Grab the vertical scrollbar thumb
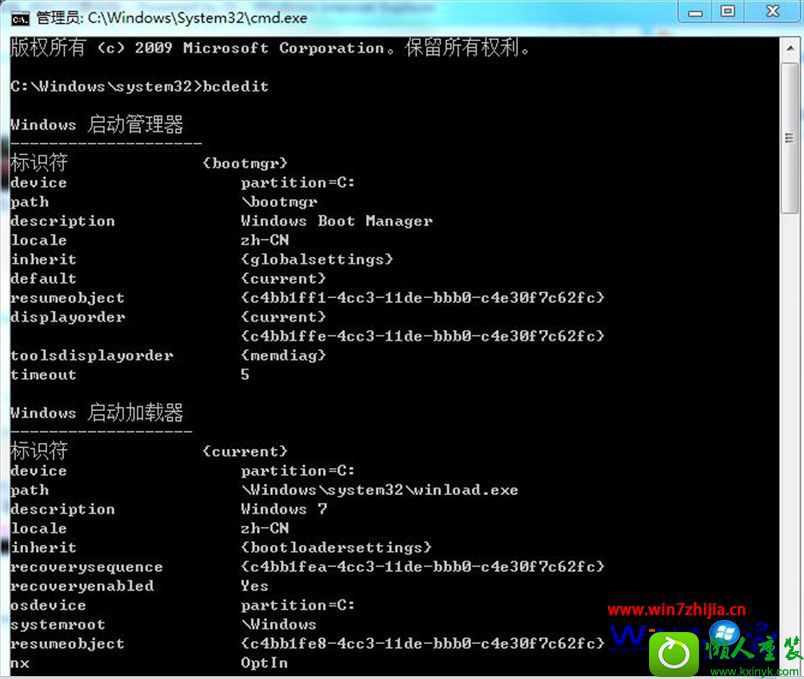The image size is (804, 679). [x=790, y=138]
